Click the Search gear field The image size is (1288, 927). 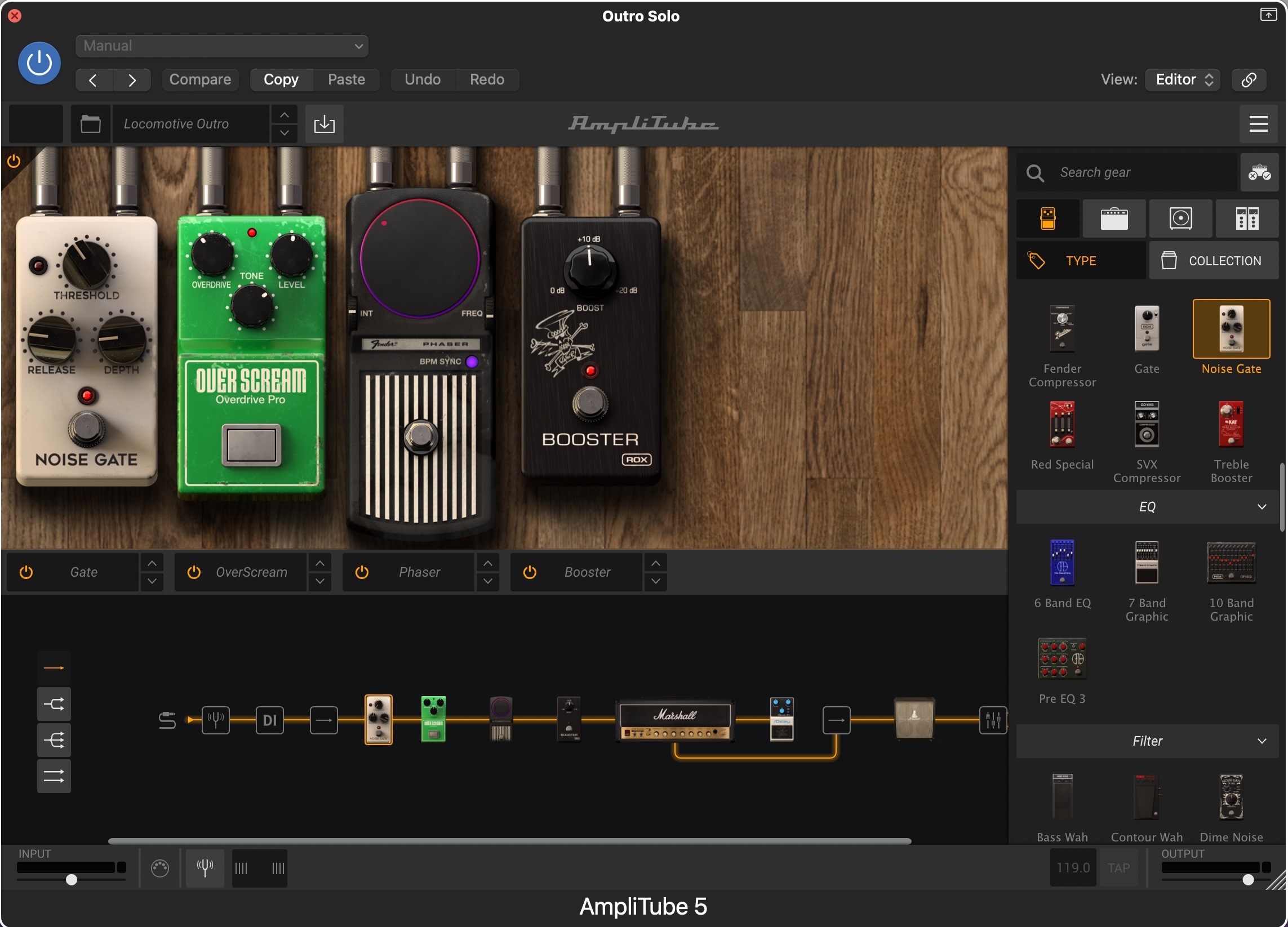(x=1127, y=172)
